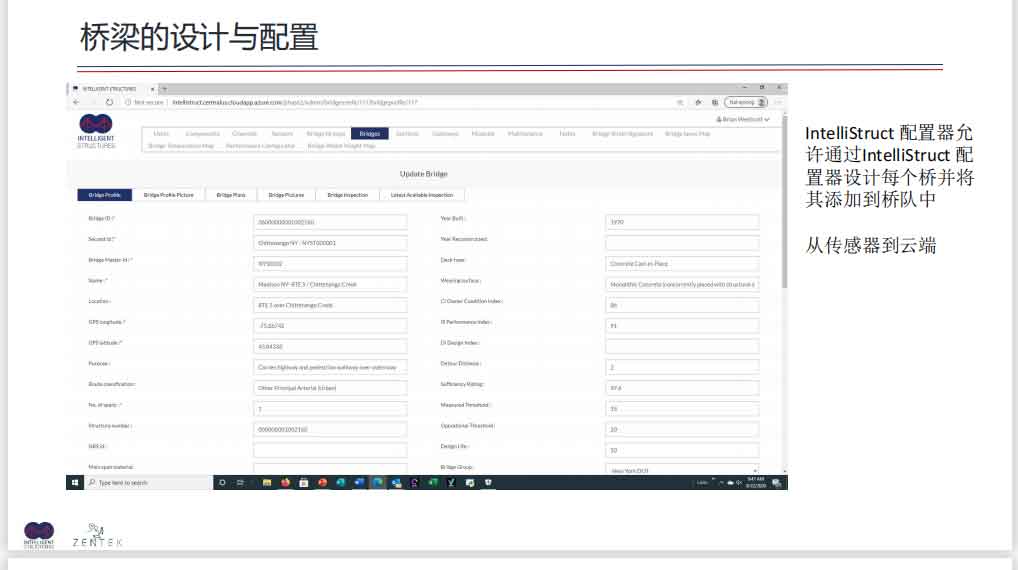Open the Gateways menu item
1018x570 pixels.
pos(445,133)
